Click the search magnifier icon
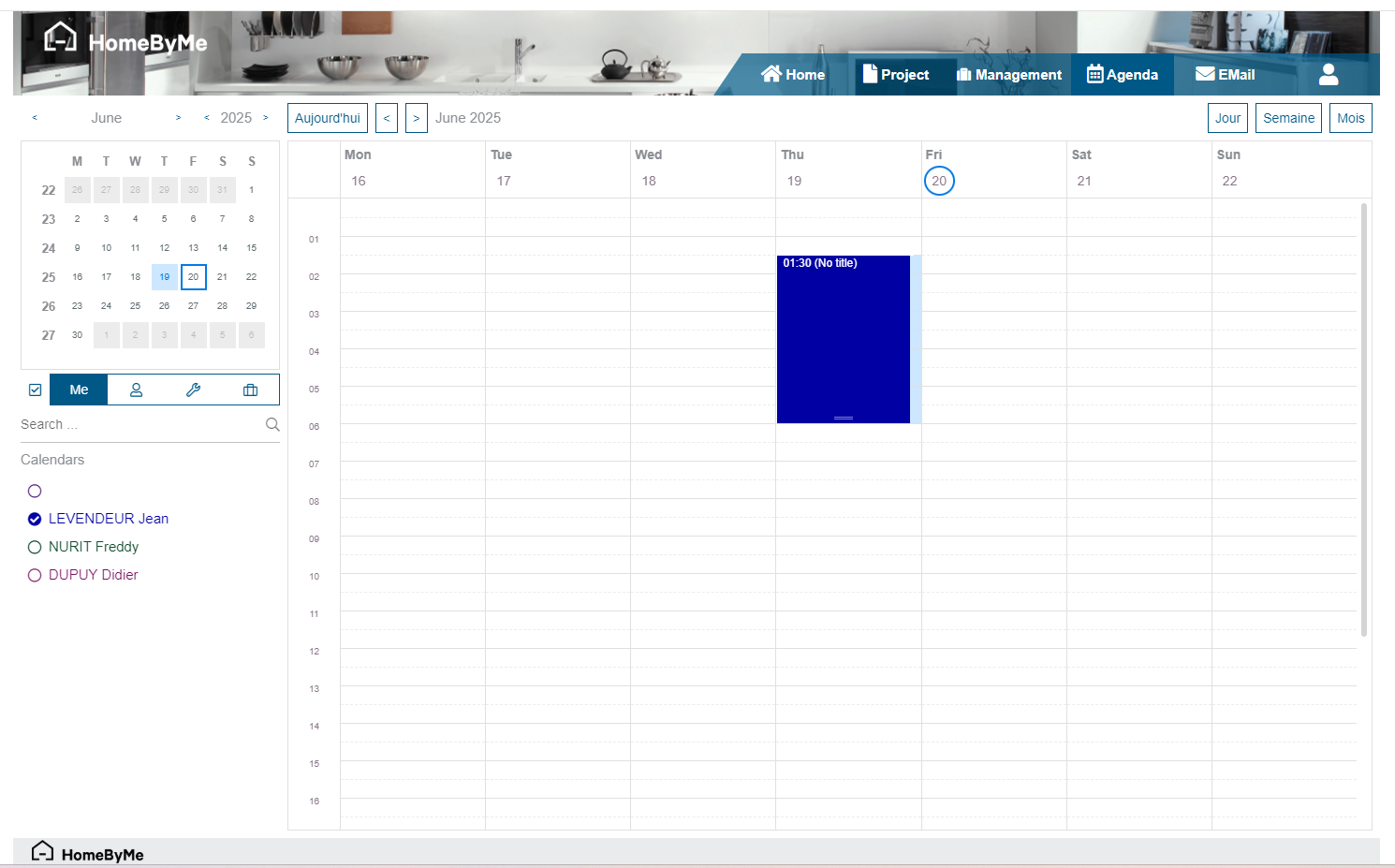This screenshot has height=868, width=1395. click(272, 424)
